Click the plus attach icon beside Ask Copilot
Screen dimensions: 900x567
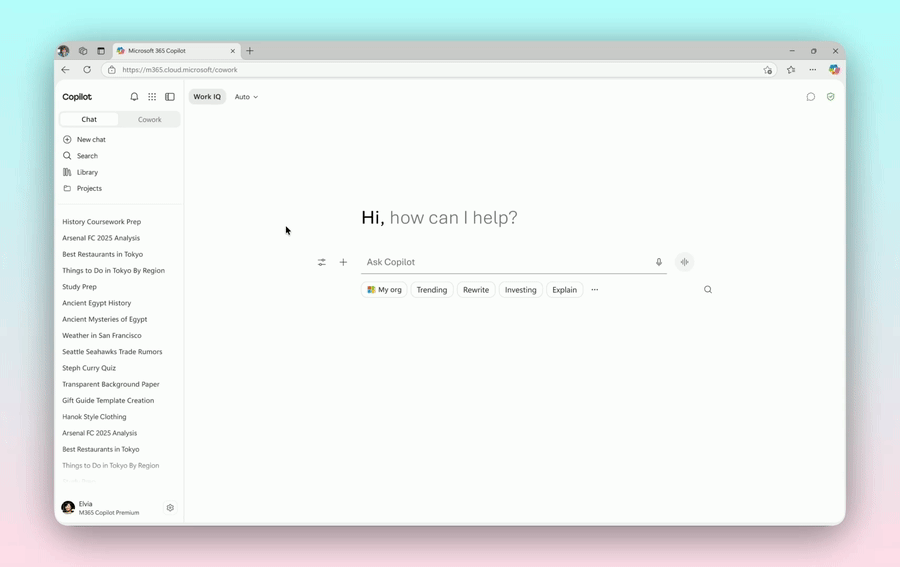(x=343, y=262)
